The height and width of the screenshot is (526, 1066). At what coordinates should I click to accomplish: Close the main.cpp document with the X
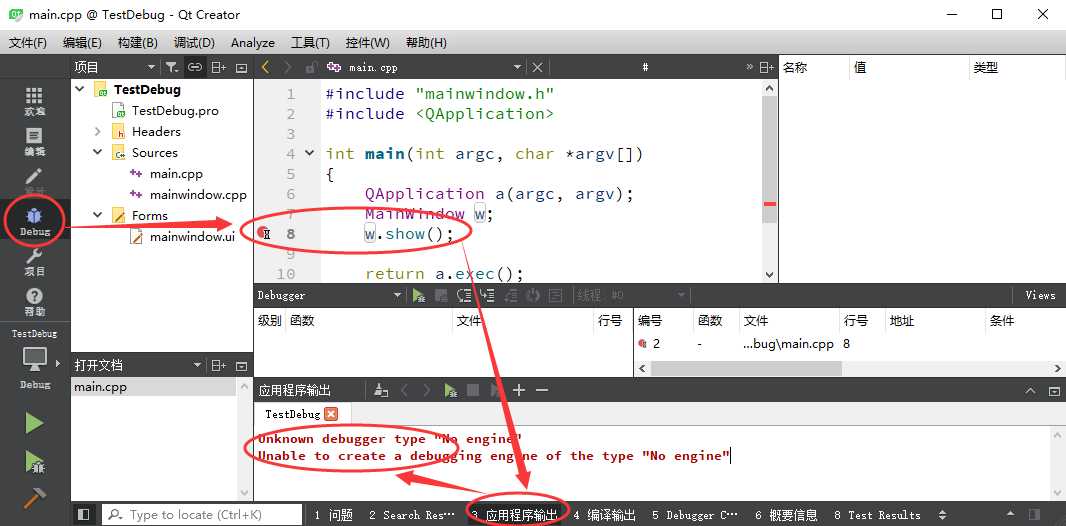[537, 67]
